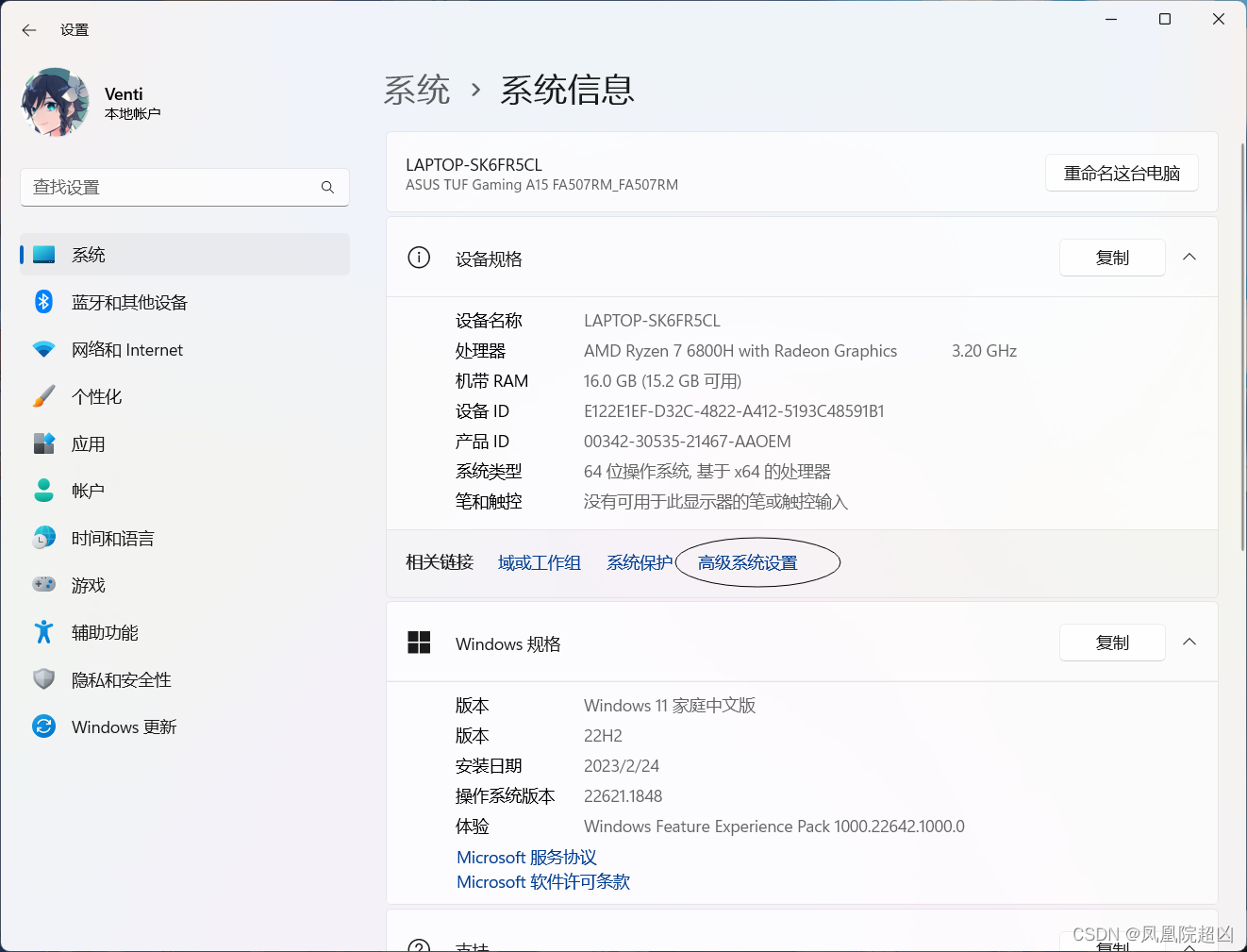Go to 时间和语言 sidebar label

tap(113, 538)
